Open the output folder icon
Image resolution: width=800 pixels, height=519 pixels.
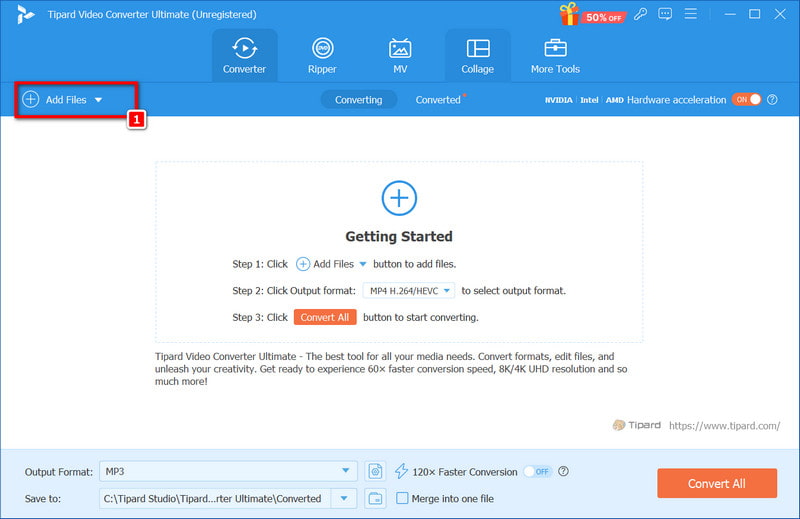pyautogui.click(x=375, y=499)
